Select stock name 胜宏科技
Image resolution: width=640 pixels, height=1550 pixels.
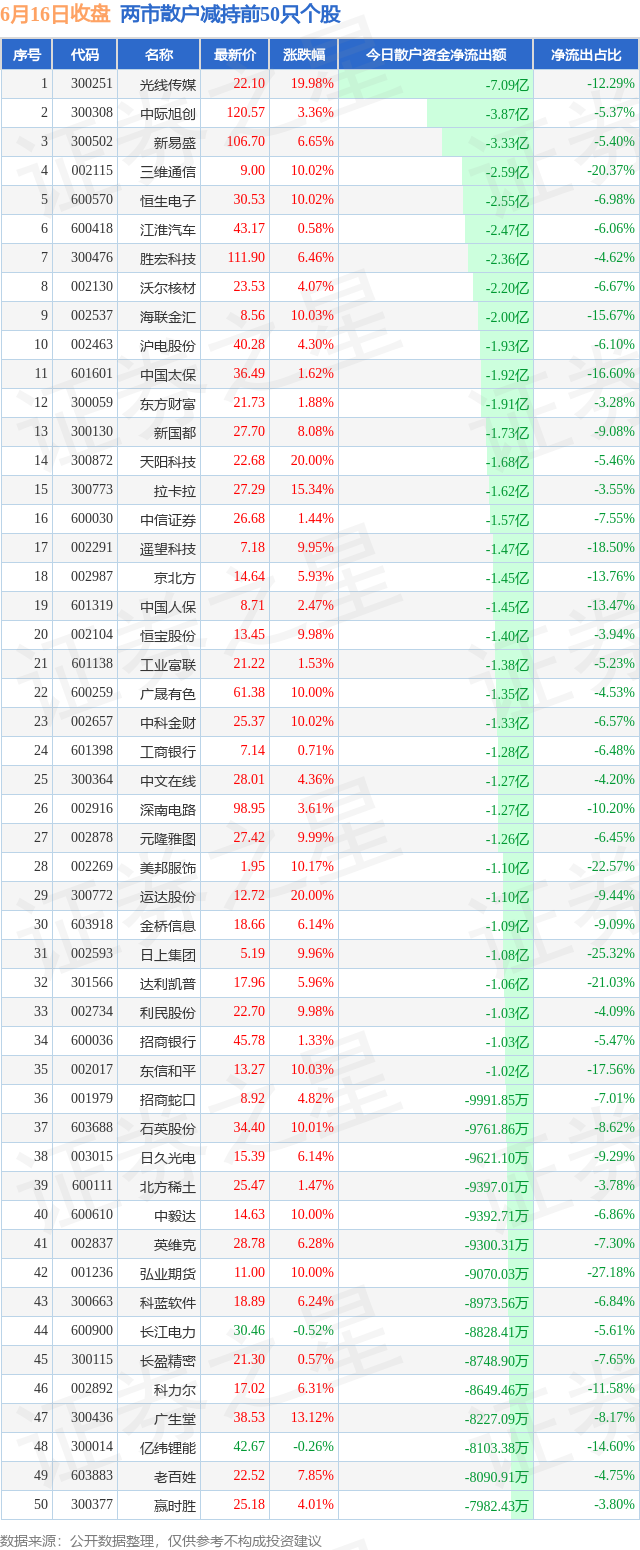168,258
